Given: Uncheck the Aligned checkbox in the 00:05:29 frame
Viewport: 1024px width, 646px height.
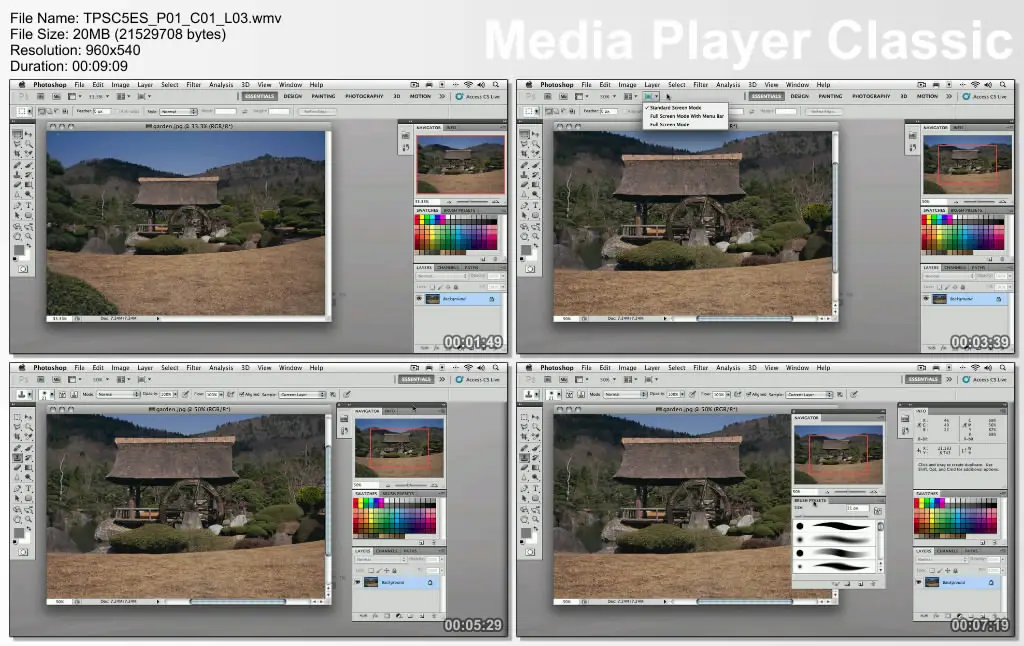Looking at the screenshot, I should [x=242, y=395].
